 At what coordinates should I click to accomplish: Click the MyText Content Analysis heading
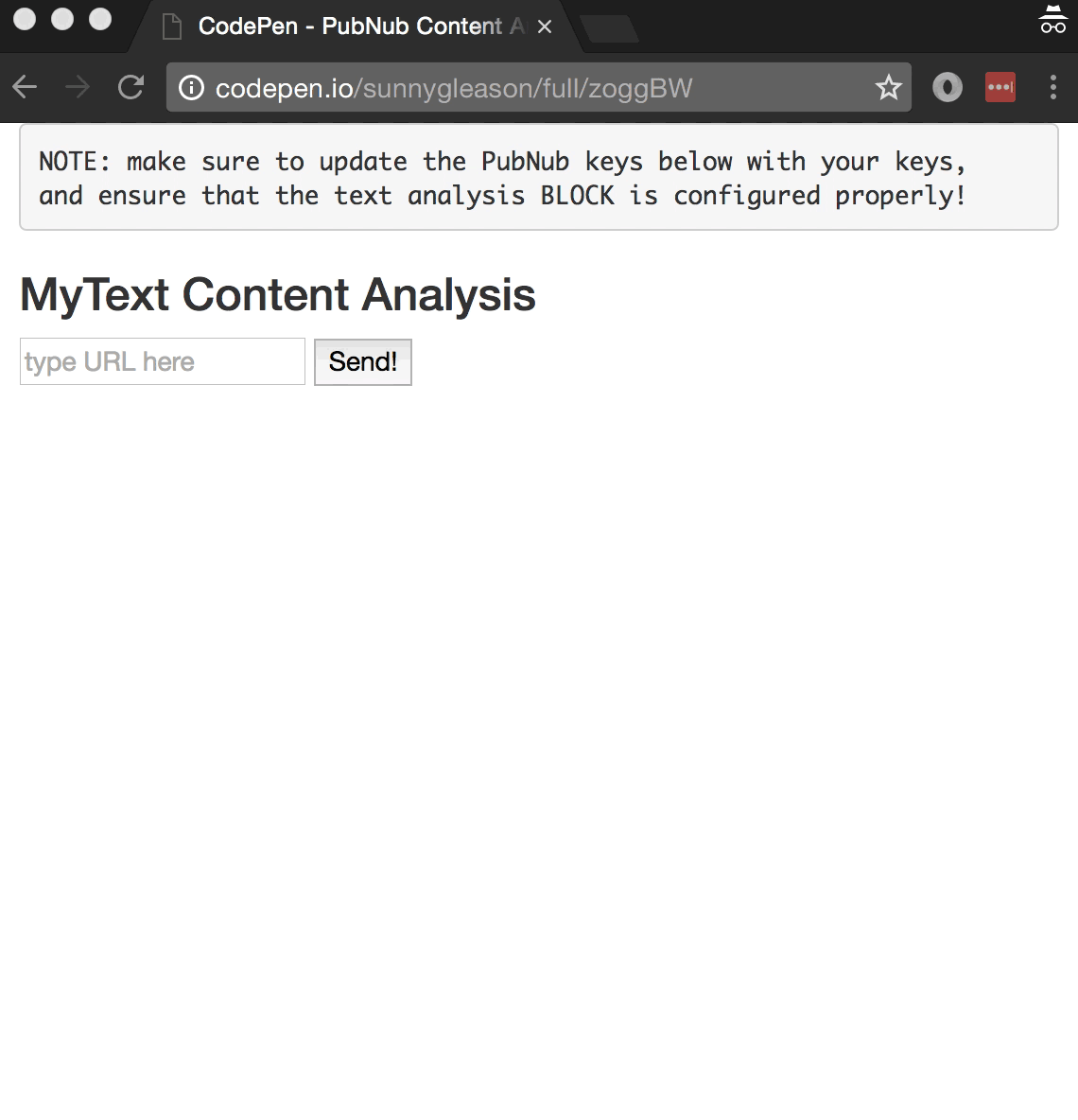click(x=278, y=294)
